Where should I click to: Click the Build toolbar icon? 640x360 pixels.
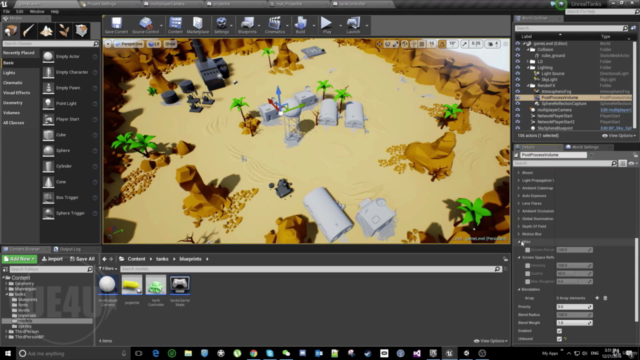coord(300,23)
